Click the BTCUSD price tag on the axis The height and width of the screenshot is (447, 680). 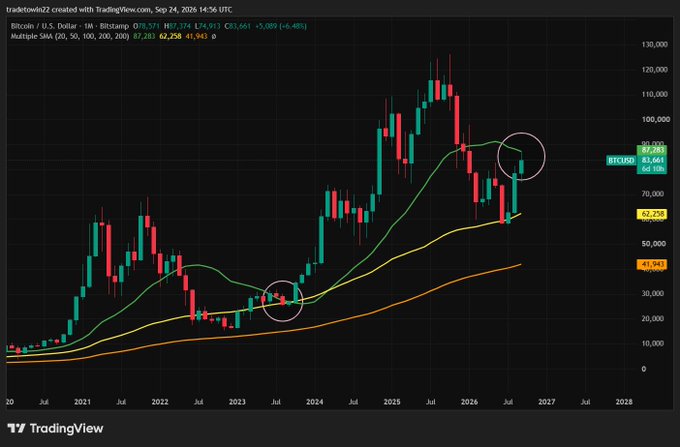pos(621,160)
